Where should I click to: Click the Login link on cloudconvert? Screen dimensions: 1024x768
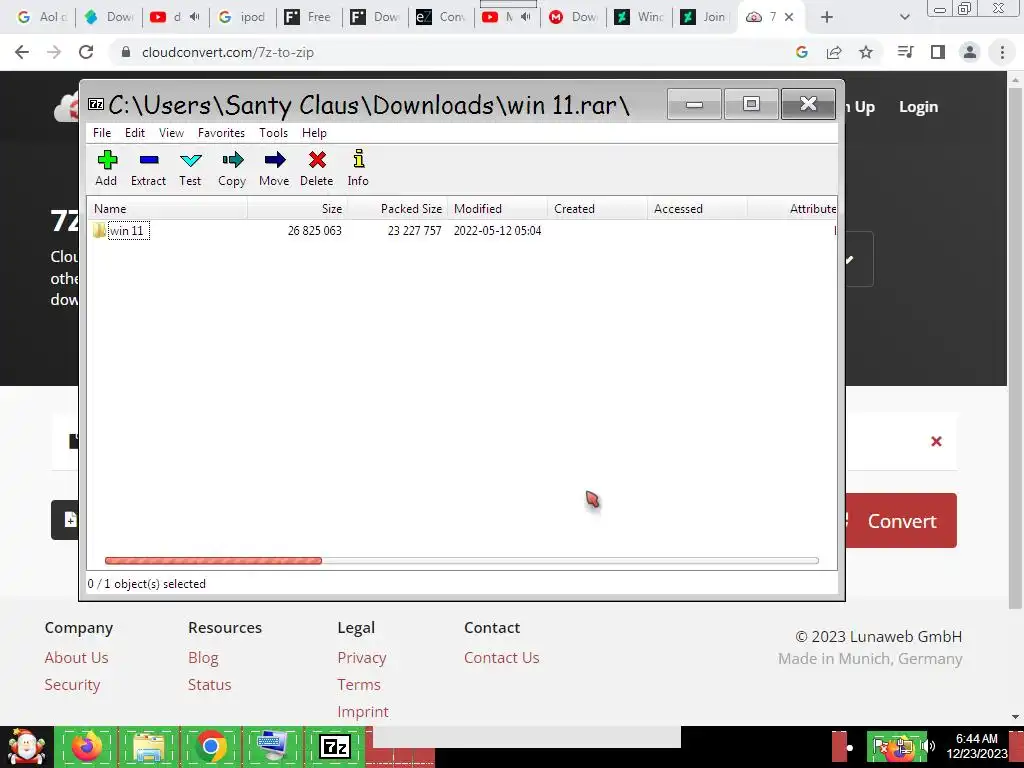[x=918, y=106]
